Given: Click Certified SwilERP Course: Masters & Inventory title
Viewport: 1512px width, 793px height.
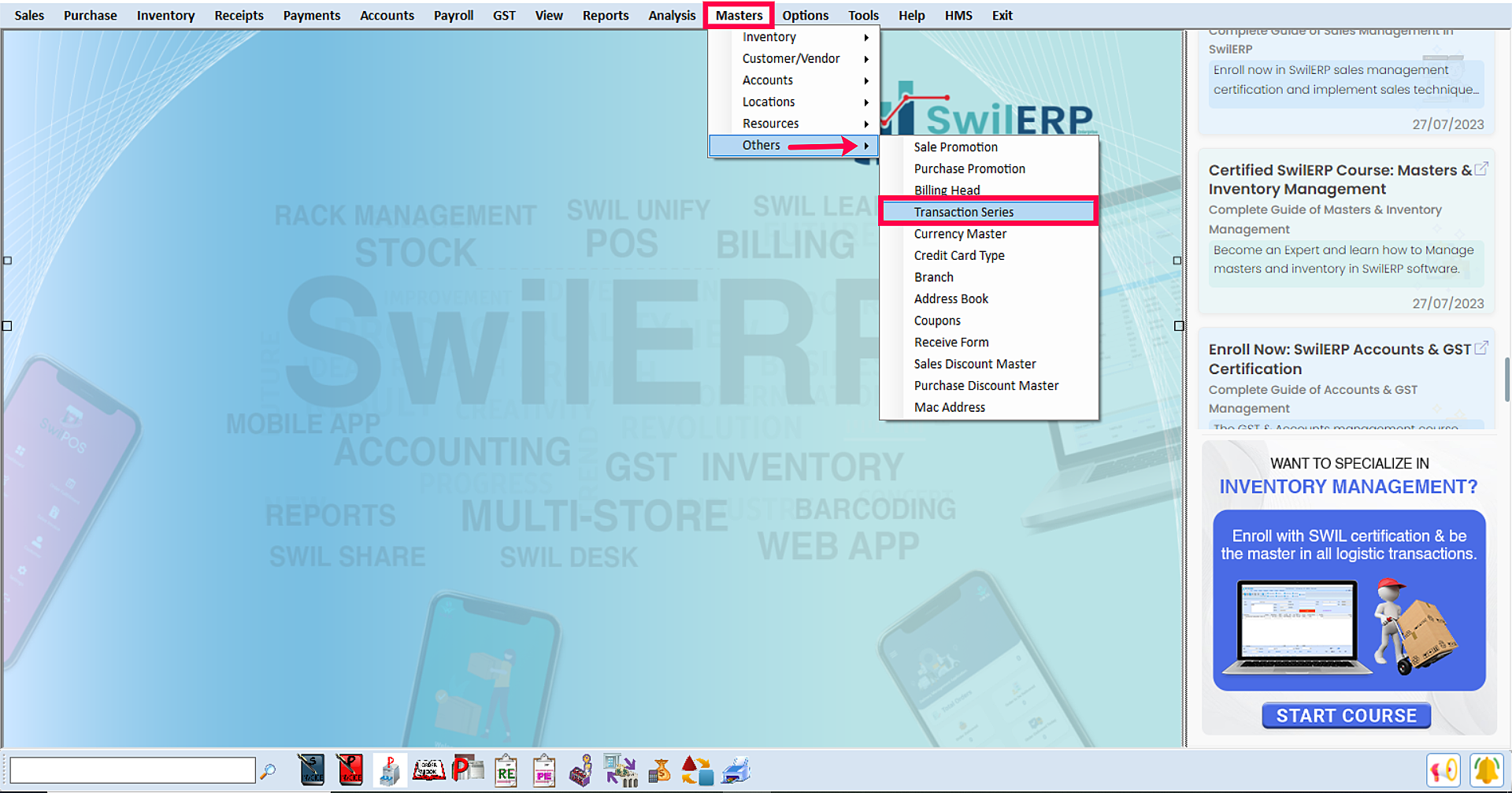Looking at the screenshot, I should click(1340, 180).
